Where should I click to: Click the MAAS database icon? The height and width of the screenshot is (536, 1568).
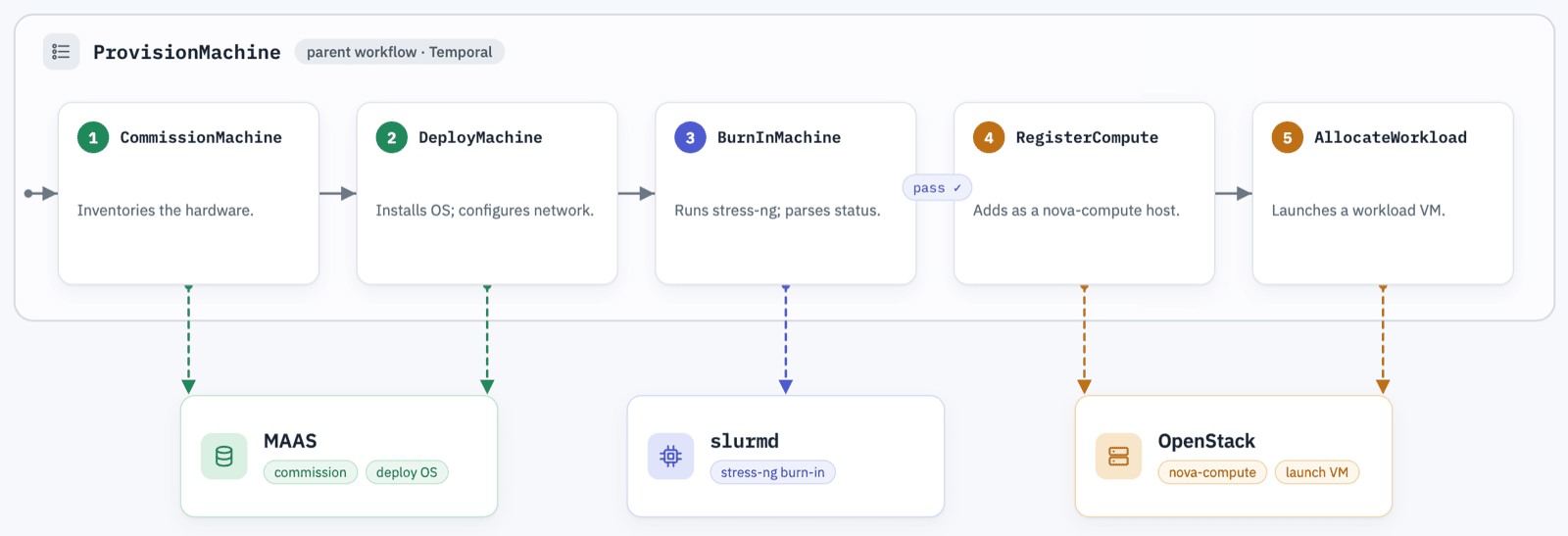pos(224,457)
